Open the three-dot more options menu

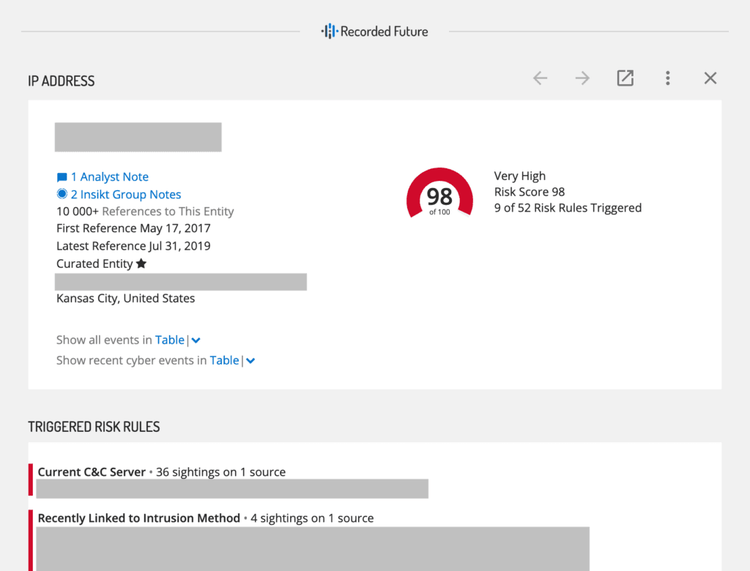pos(668,78)
